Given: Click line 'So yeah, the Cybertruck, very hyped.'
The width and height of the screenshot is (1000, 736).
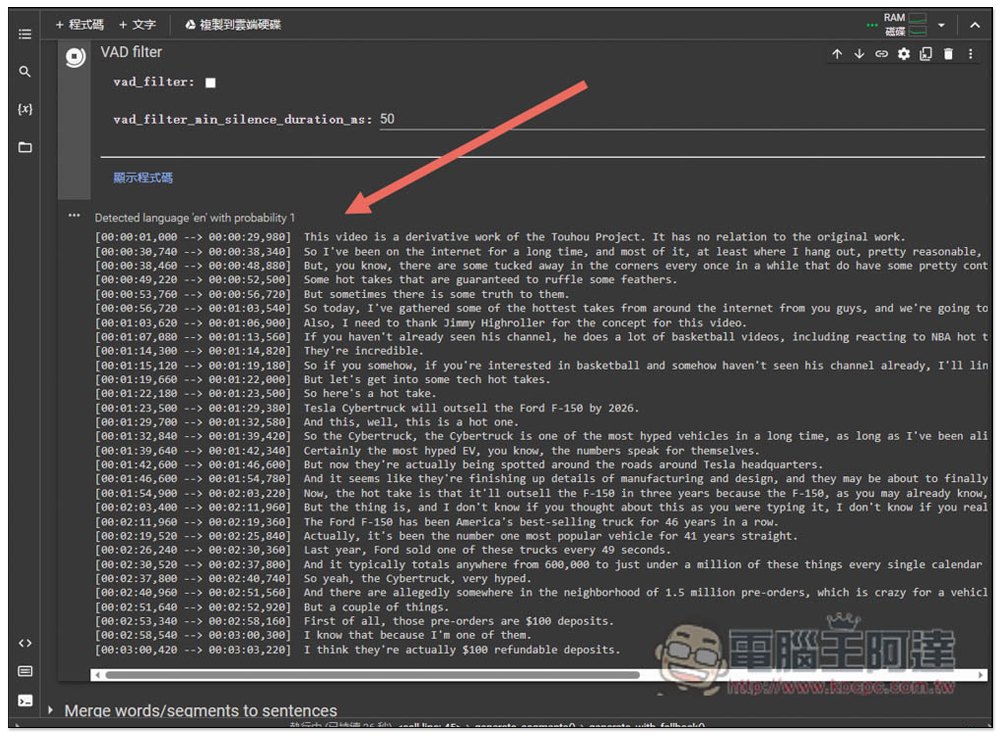Looking at the screenshot, I should point(417,578).
